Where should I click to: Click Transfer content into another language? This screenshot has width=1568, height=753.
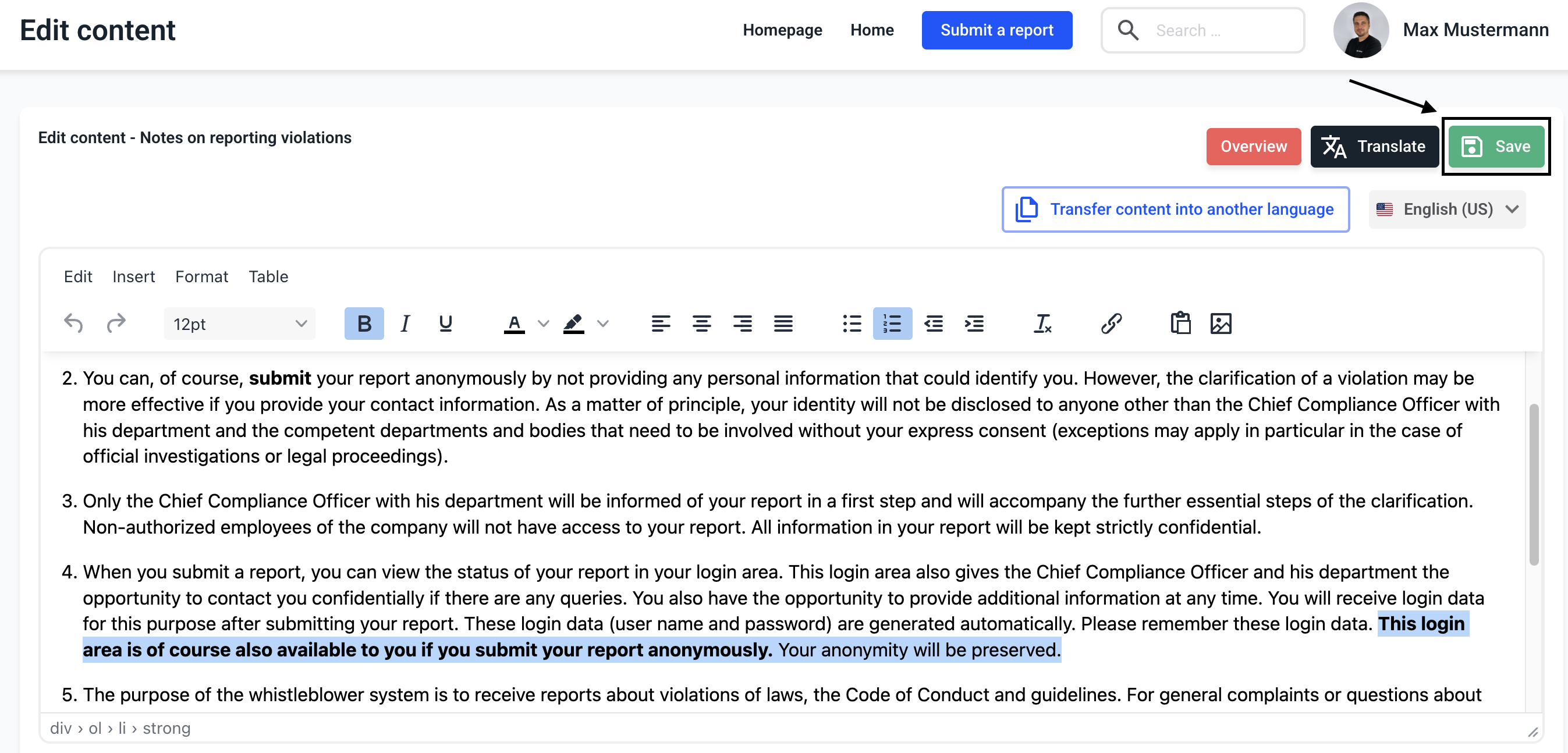click(1175, 209)
